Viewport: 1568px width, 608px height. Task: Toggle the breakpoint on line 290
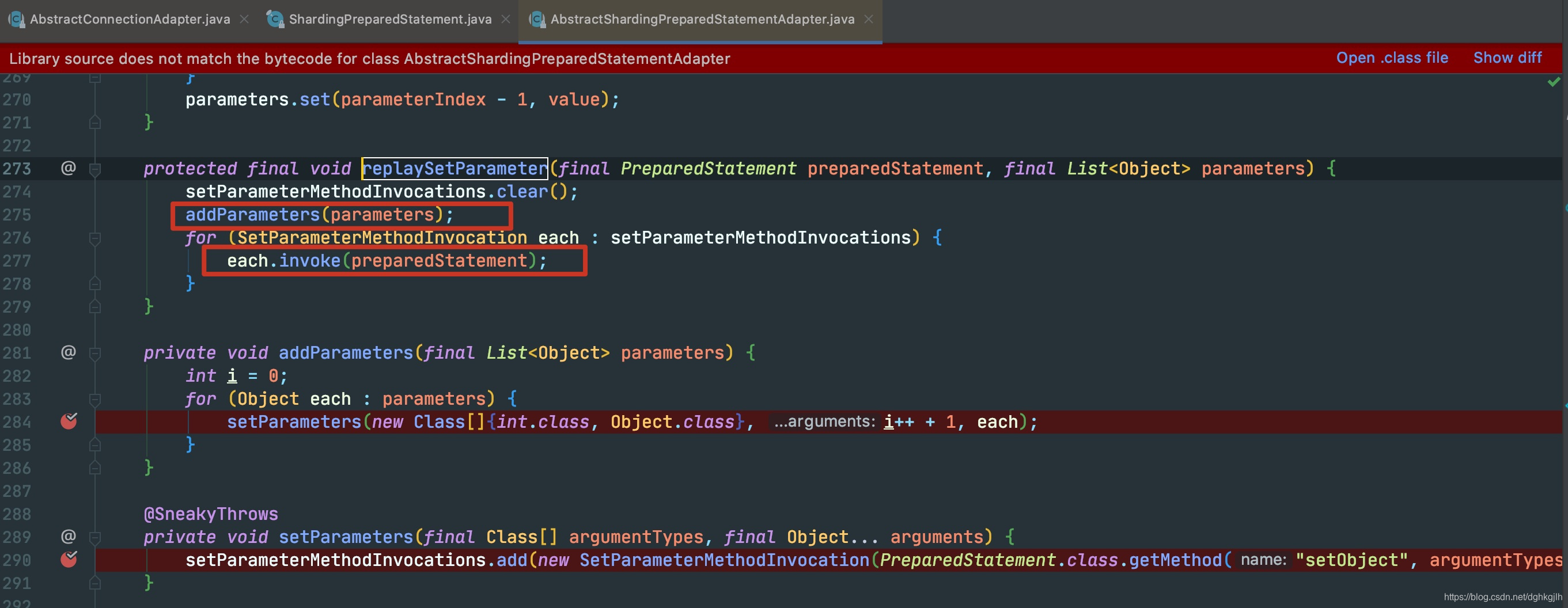pos(69,558)
